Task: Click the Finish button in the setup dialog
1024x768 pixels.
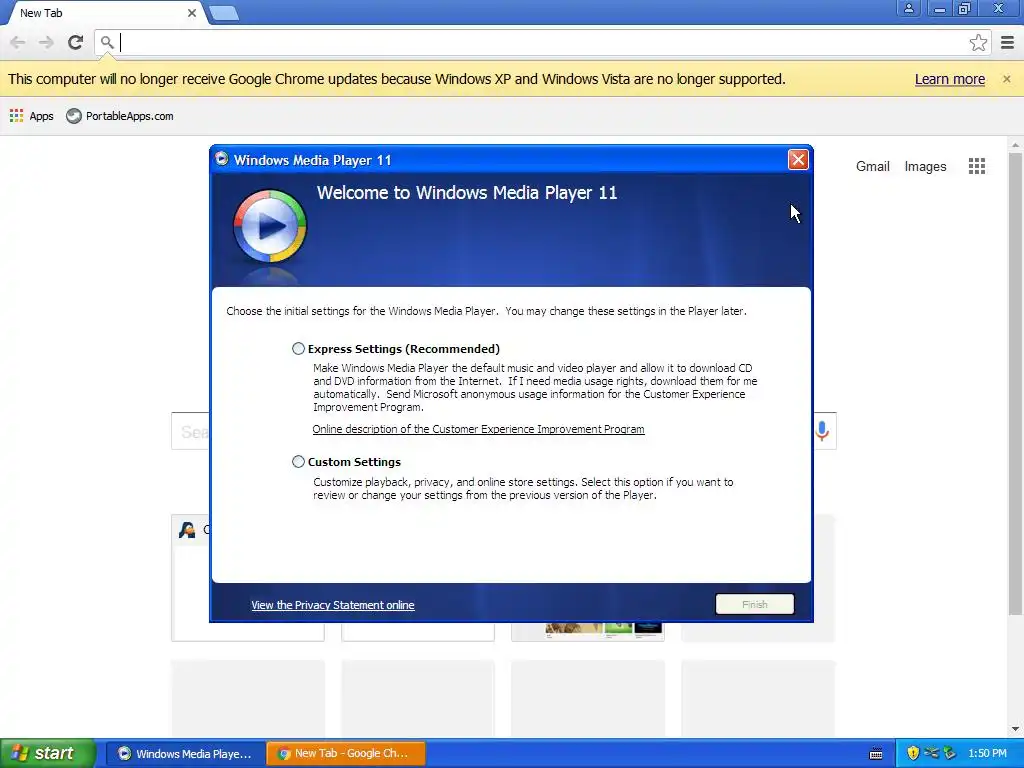Action: click(754, 604)
